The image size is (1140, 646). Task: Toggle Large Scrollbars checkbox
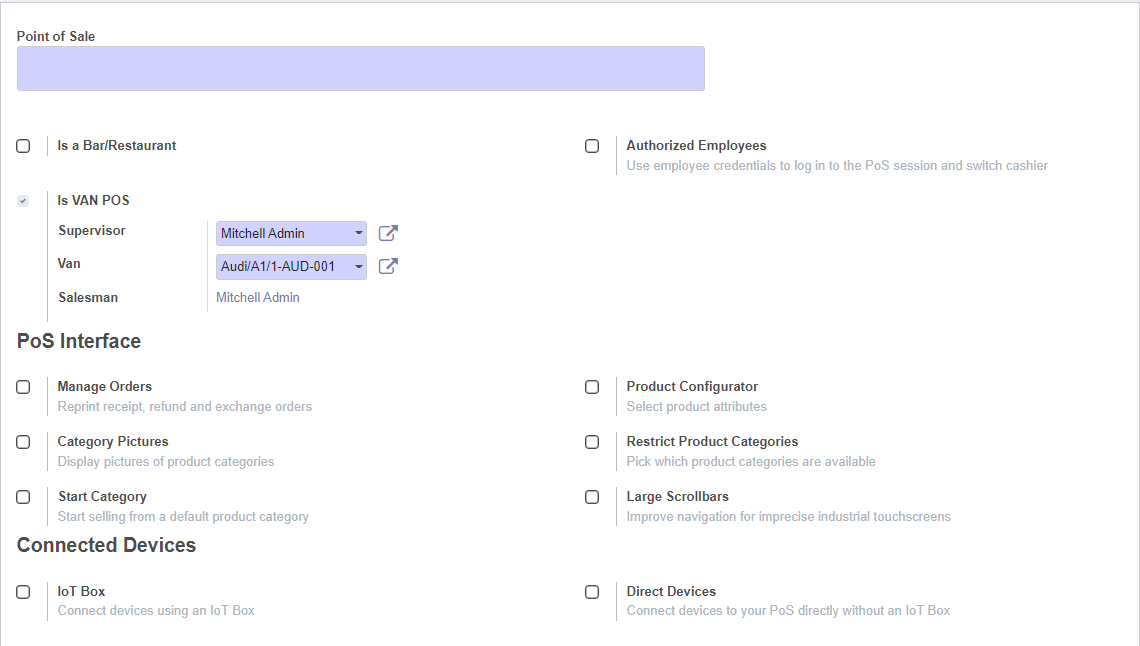coord(592,497)
